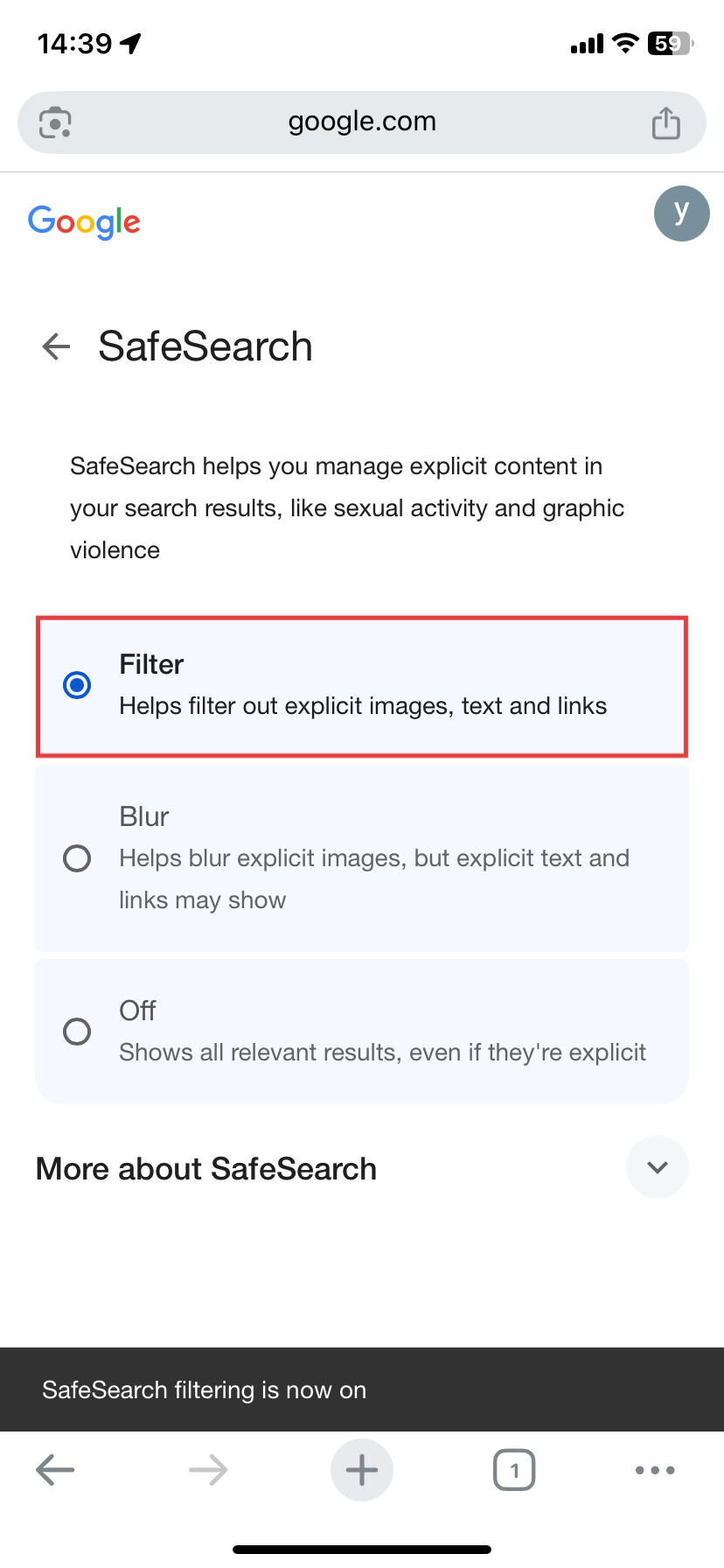Open the browser three-dot menu
Viewport: 724px width, 1568px height.
click(654, 1470)
